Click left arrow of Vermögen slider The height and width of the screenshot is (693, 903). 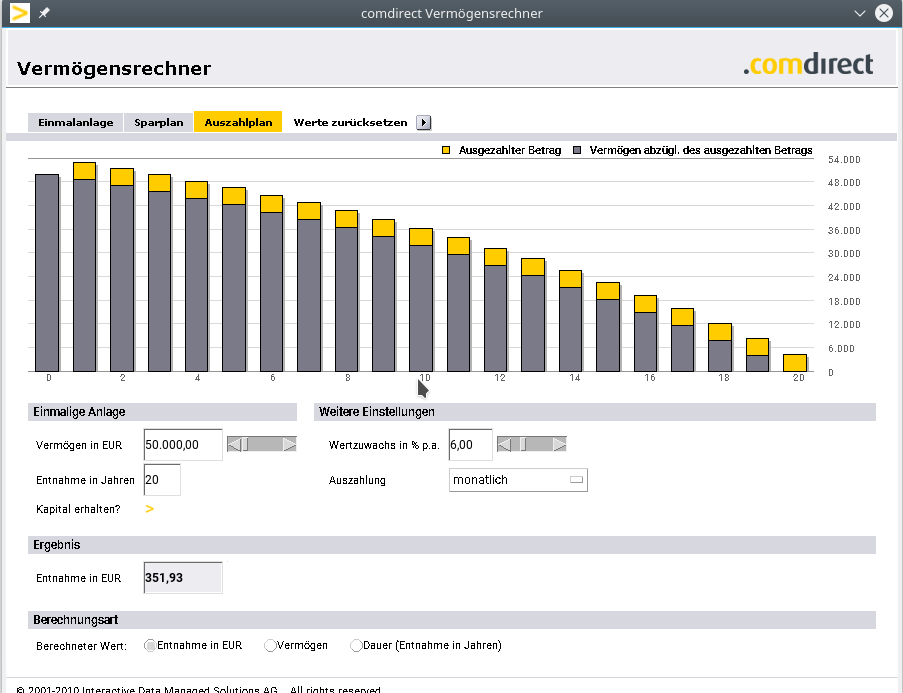(234, 444)
